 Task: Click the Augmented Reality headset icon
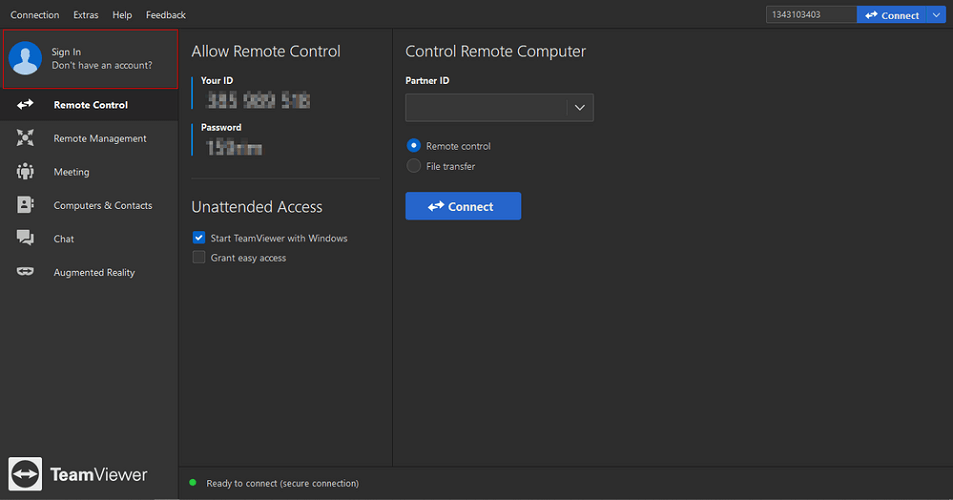(x=25, y=272)
